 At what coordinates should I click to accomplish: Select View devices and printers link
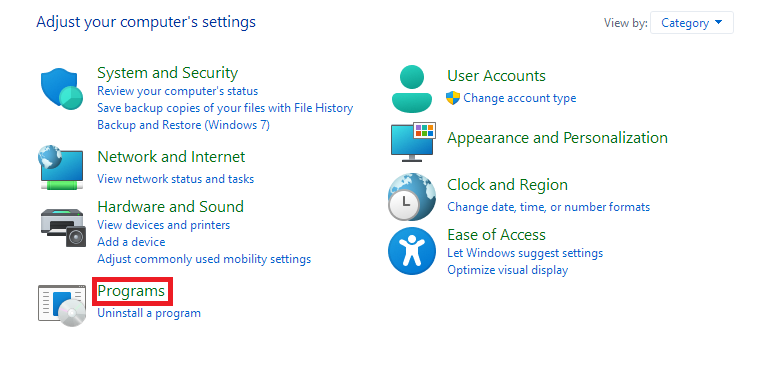(164, 225)
